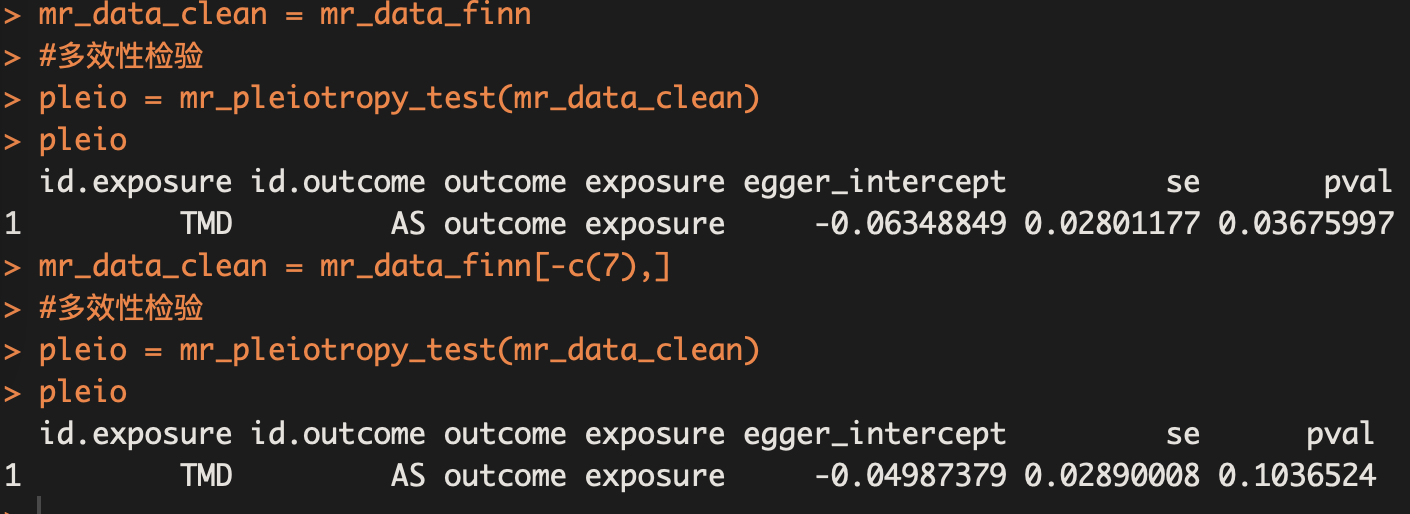Screen dimensions: 1410x514
Task: Click the egger intercept value -0.06348849
Action: pyautogui.click(x=910, y=224)
